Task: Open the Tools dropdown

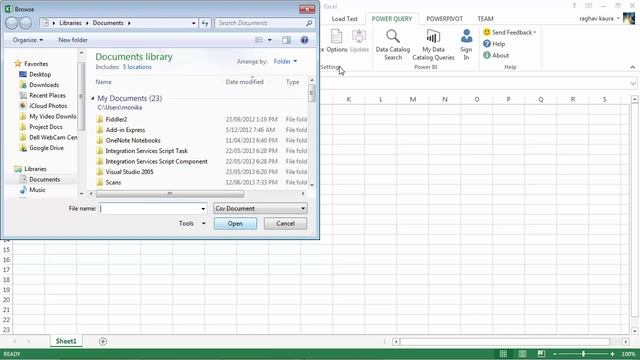Action: pyautogui.click(x=192, y=223)
